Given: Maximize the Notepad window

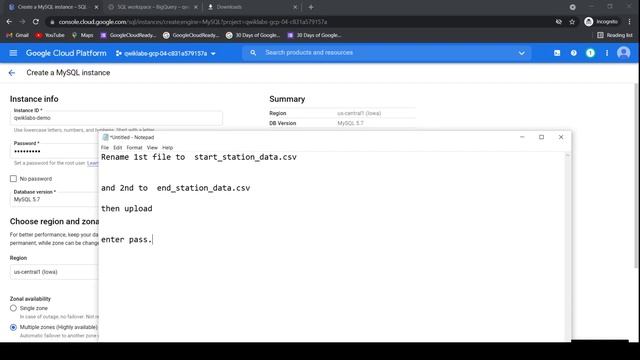Looking at the screenshot, I should [x=541, y=137].
